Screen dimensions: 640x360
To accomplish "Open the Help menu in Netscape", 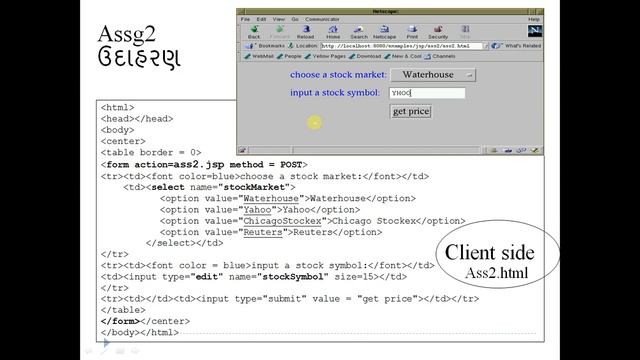I will pos(534,19).
